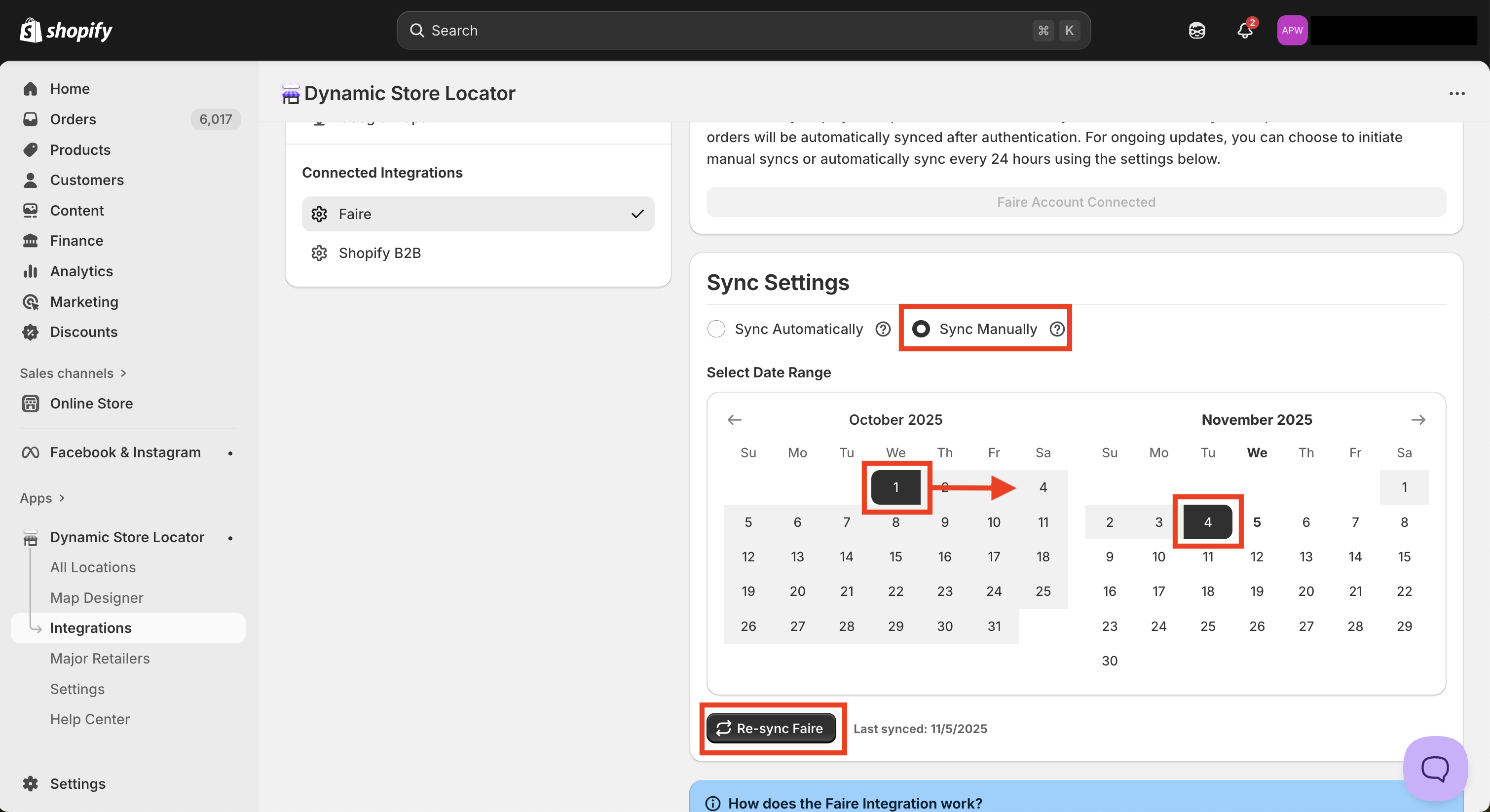Open the three-dot page menu

[1456, 94]
